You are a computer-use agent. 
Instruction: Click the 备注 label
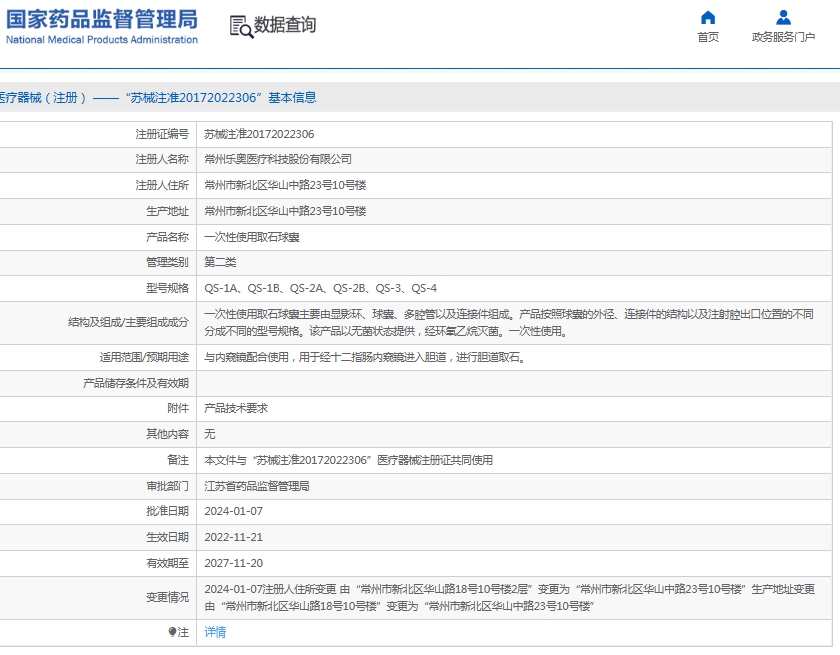pos(178,460)
